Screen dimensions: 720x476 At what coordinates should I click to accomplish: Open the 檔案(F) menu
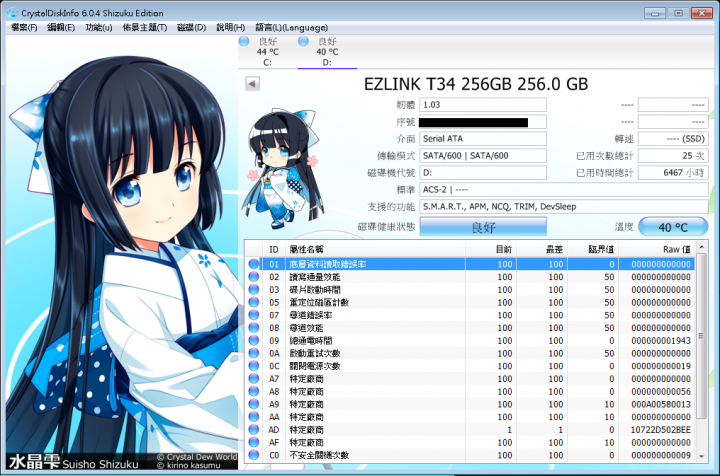pos(24,28)
